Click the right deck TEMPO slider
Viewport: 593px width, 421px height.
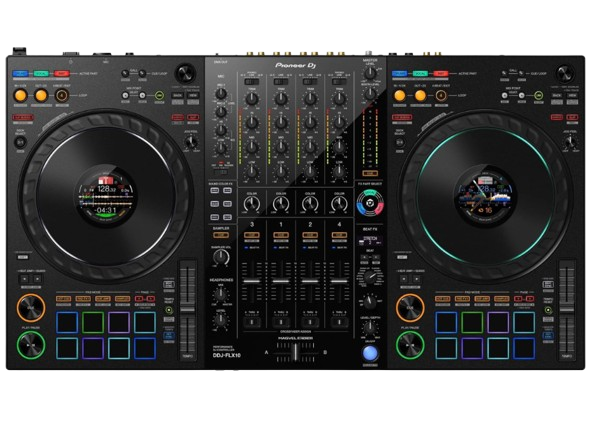(567, 310)
